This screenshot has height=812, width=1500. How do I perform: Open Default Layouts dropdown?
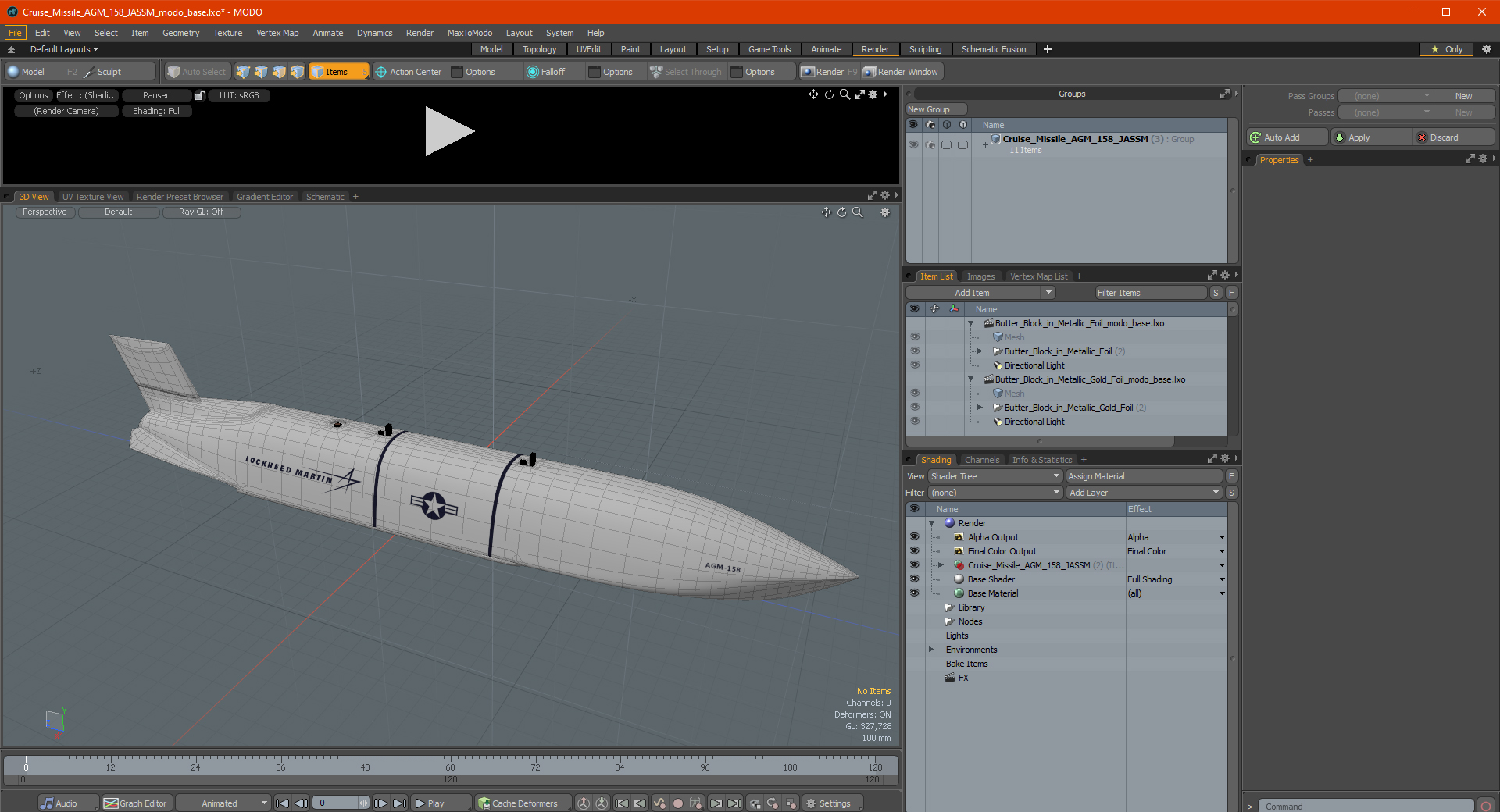coord(64,49)
